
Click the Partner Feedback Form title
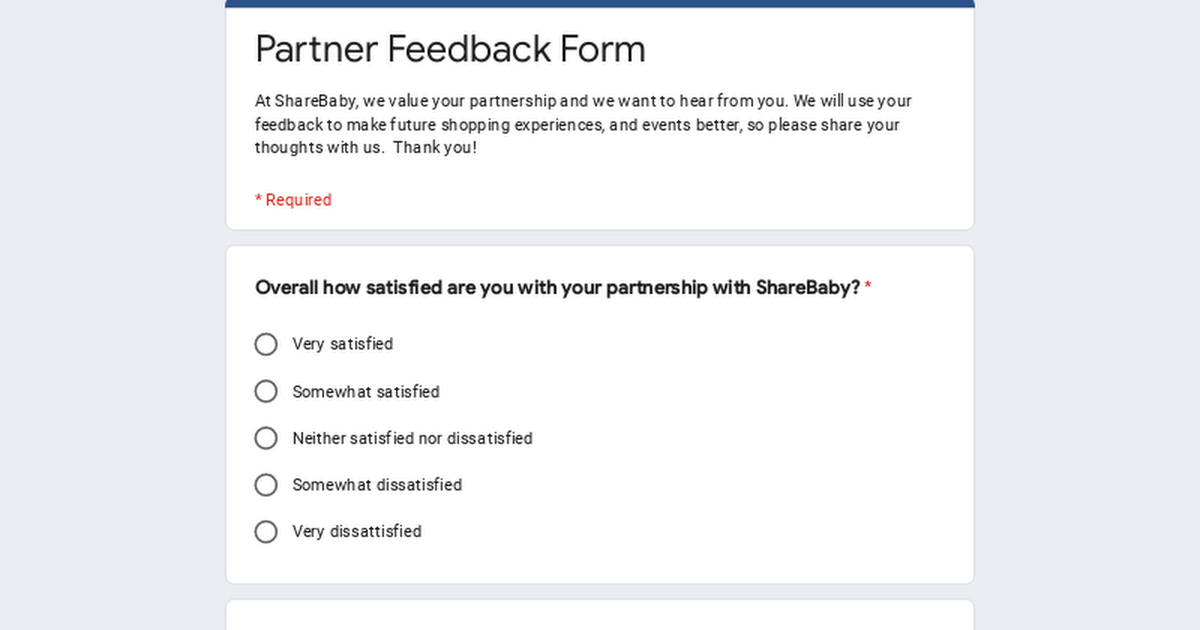[x=450, y=49]
